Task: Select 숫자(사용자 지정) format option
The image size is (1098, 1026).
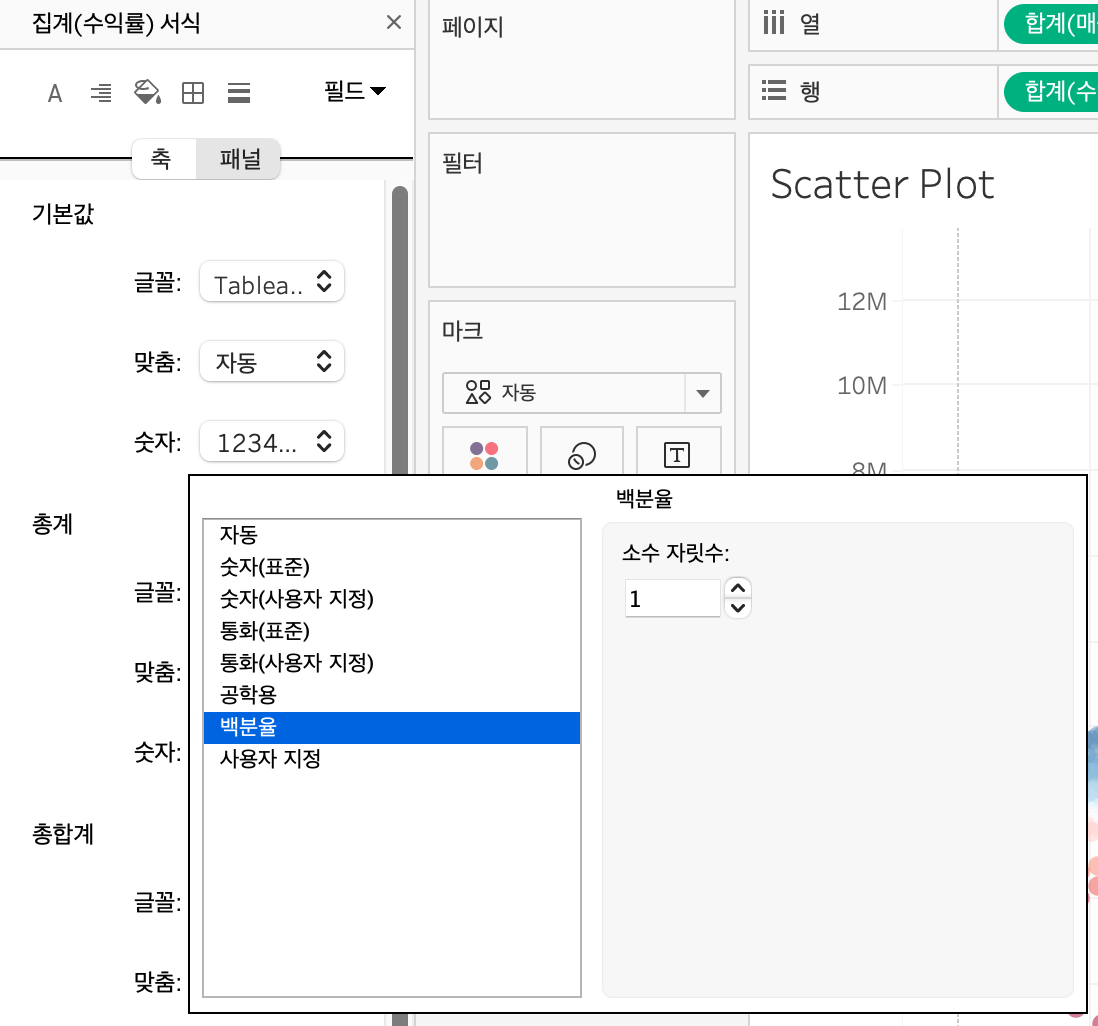Action: [x=391, y=599]
